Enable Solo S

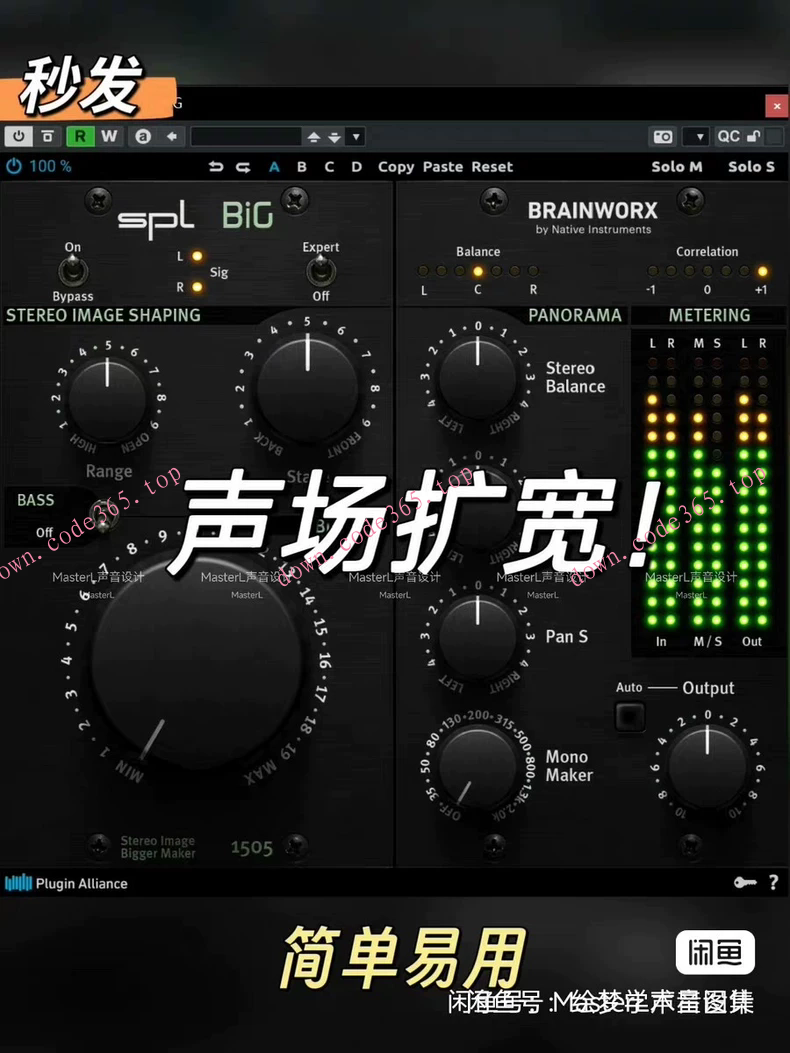click(751, 167)
